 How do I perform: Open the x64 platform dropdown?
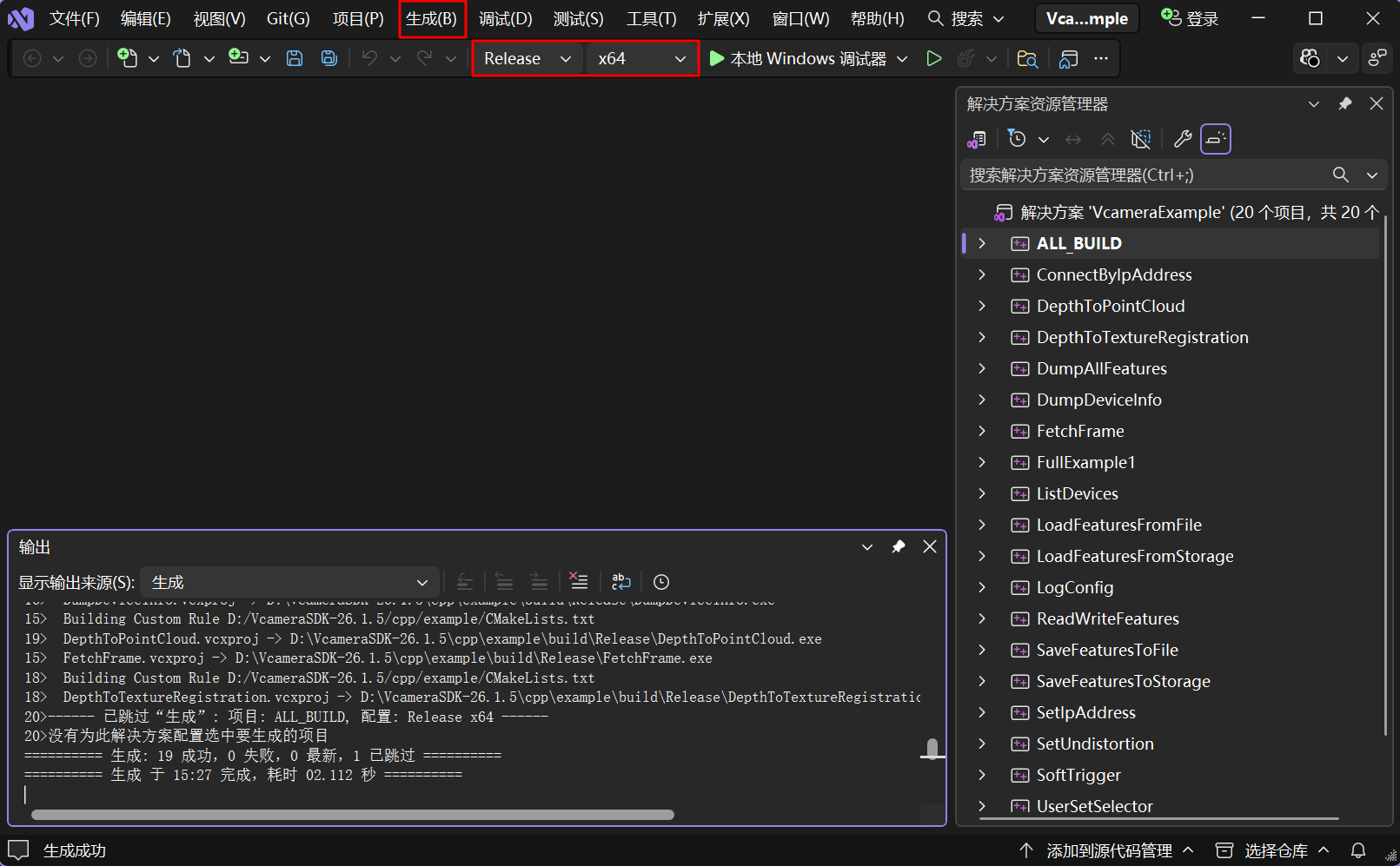pyautogui.click(x=642, y=58)
